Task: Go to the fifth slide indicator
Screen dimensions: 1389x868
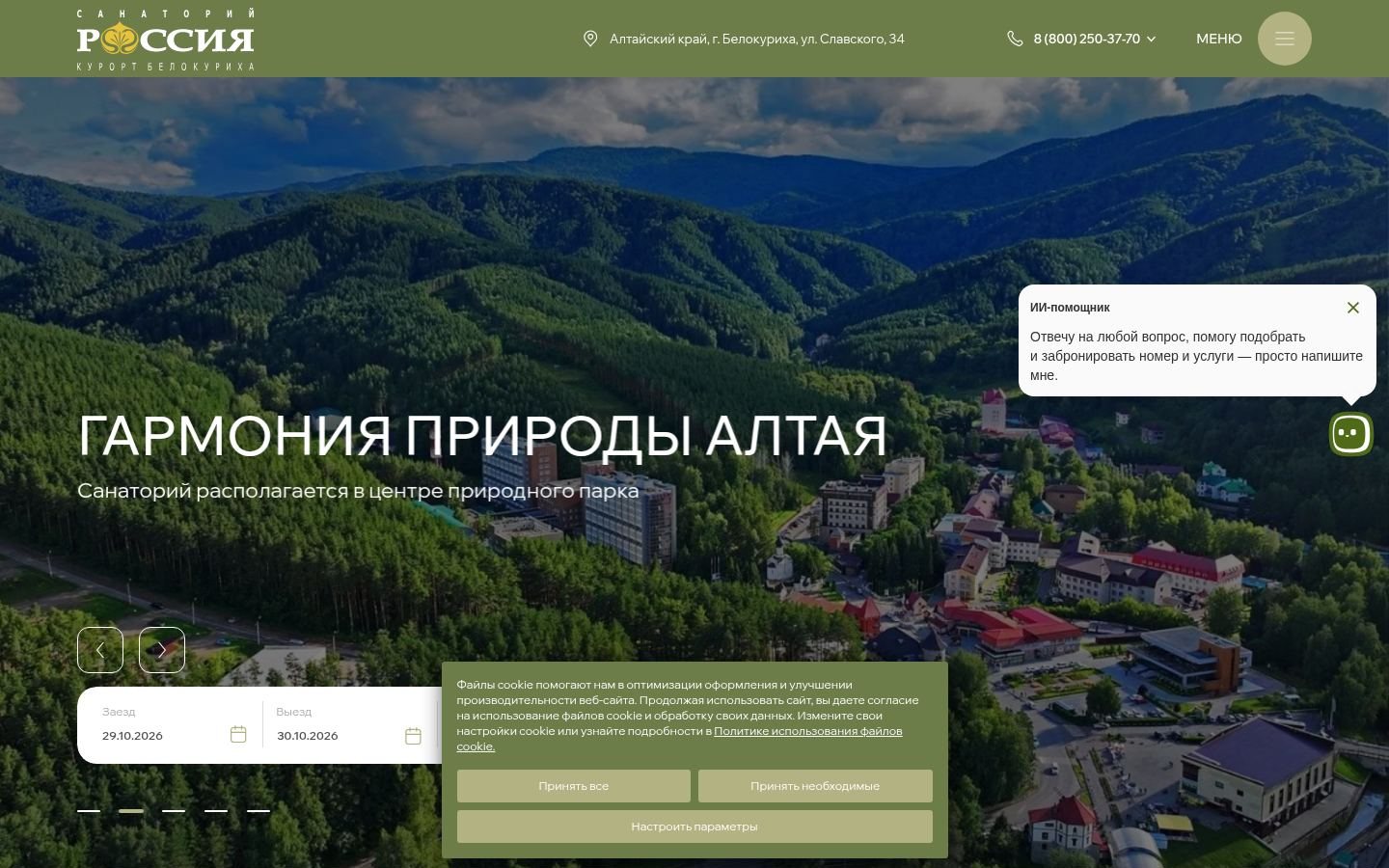Action: [259, 811]
